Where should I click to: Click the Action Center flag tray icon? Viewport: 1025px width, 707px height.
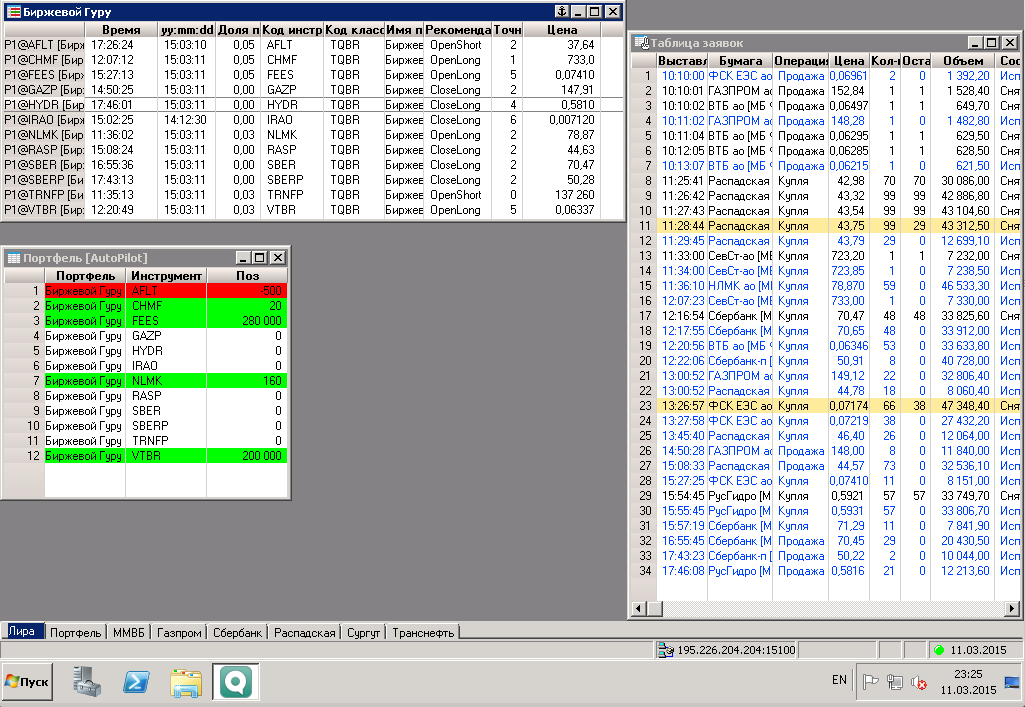point(871,682)
